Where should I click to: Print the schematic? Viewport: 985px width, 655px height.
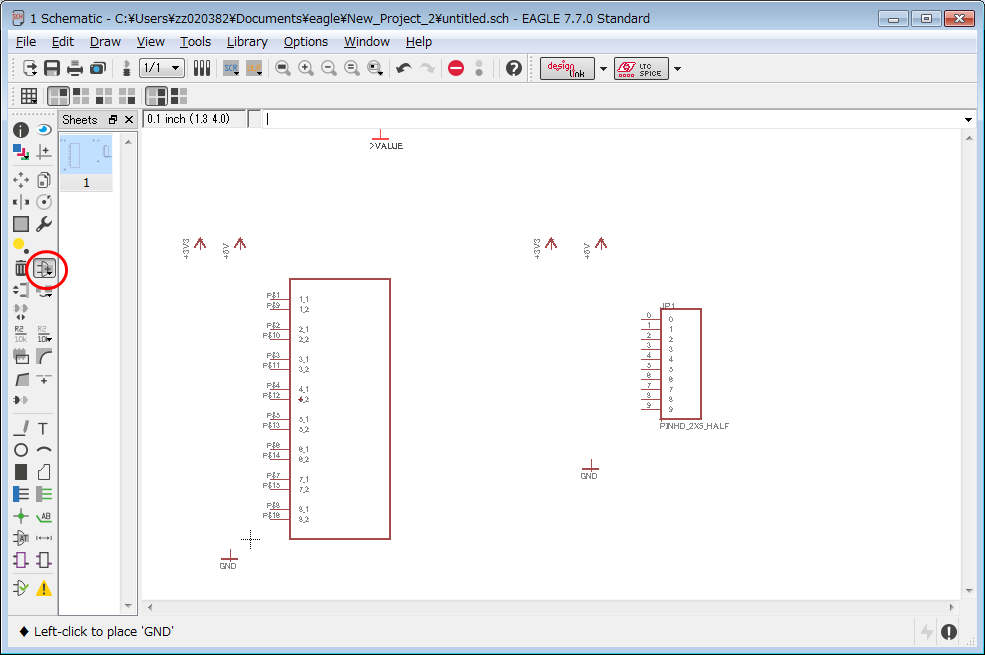pos(75,68)
